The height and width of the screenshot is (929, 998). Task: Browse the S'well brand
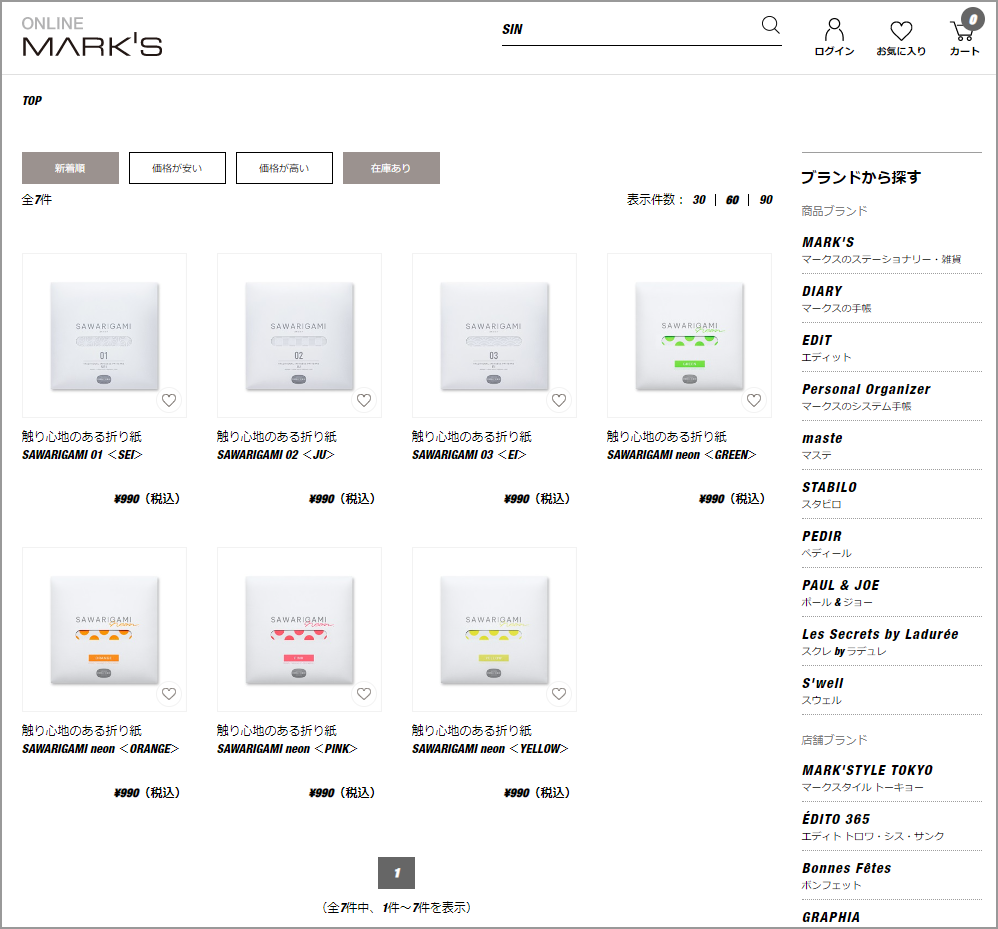891,690
